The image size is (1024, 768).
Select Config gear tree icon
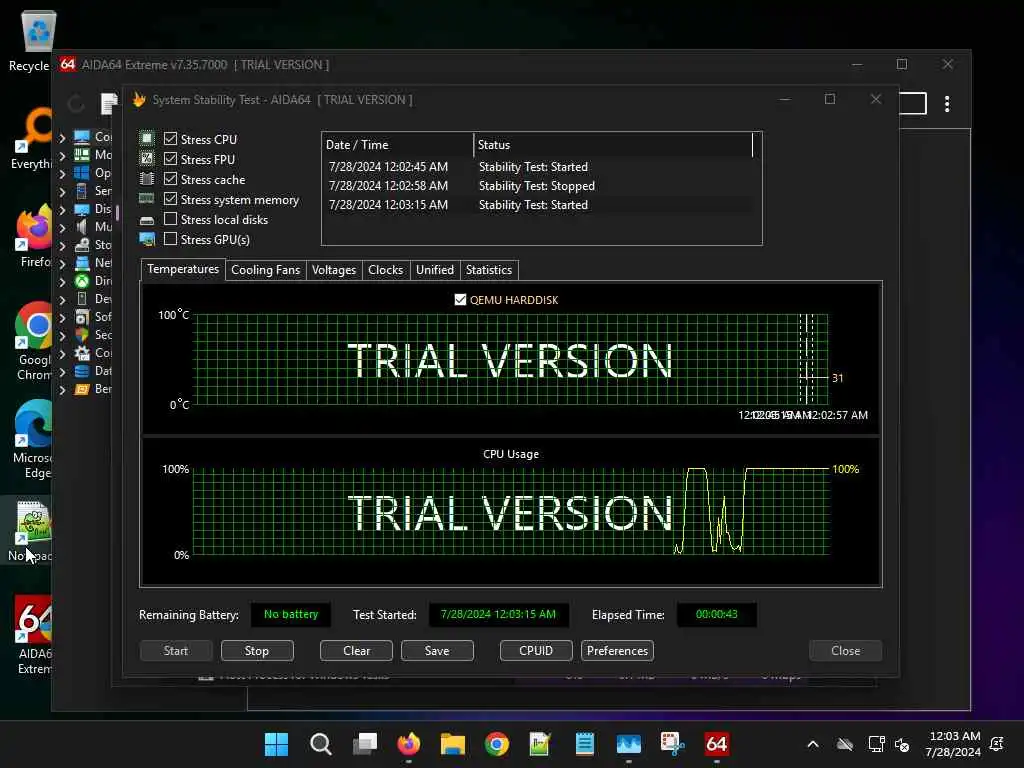82,353
